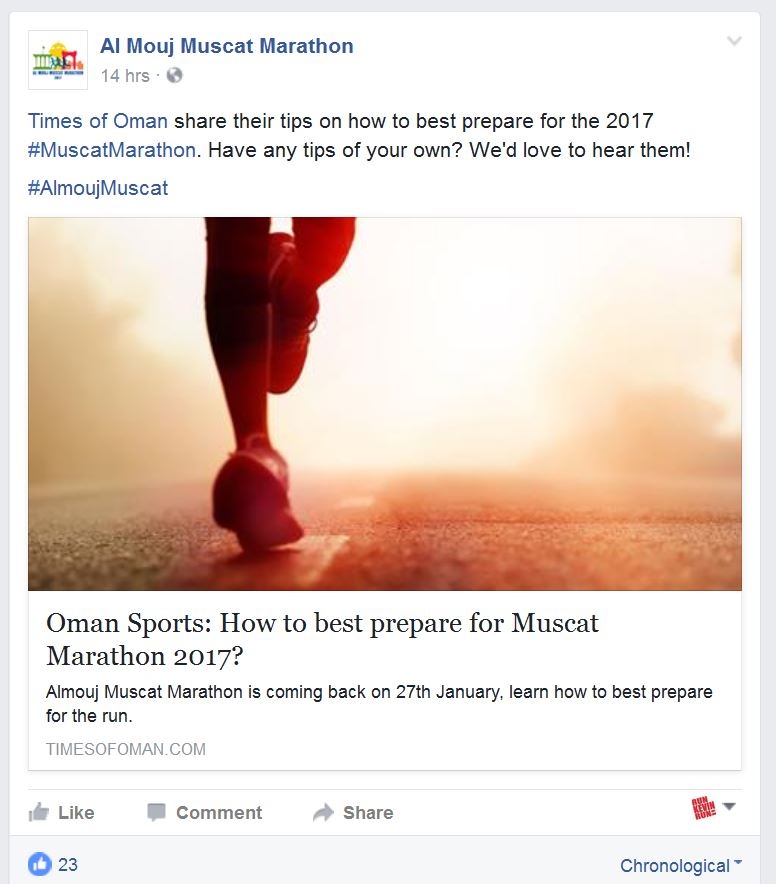776x884 pixels.
Task: Click the TIMESOFOMAN.COM source link
Action: click(126, 749)
